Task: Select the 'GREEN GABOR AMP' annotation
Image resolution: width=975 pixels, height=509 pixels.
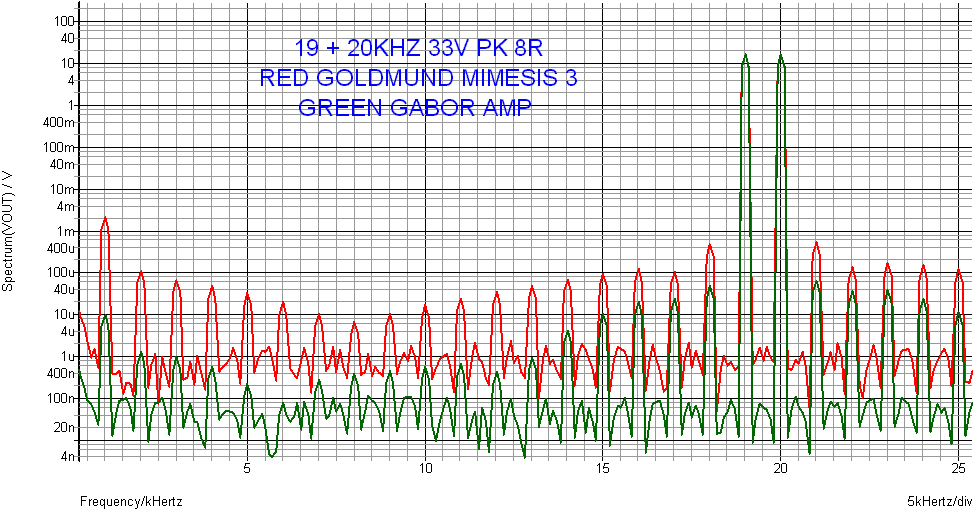Action: [415, 108]
